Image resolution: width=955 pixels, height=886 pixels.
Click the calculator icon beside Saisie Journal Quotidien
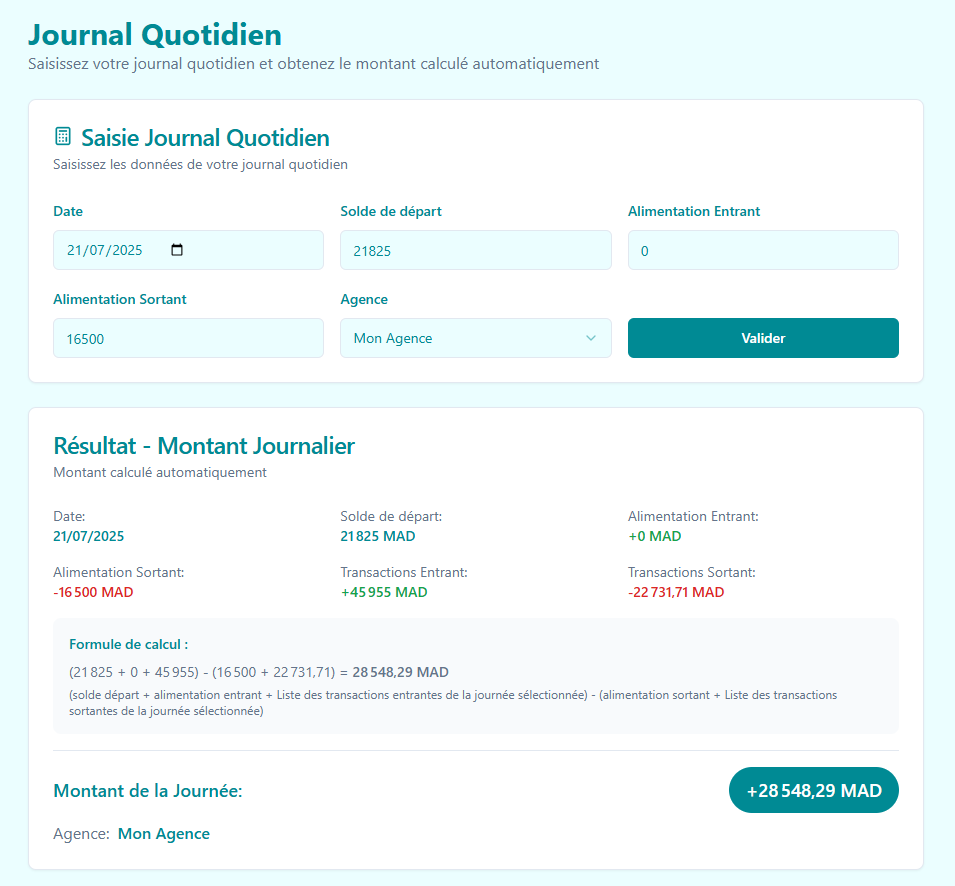[63, 136]
